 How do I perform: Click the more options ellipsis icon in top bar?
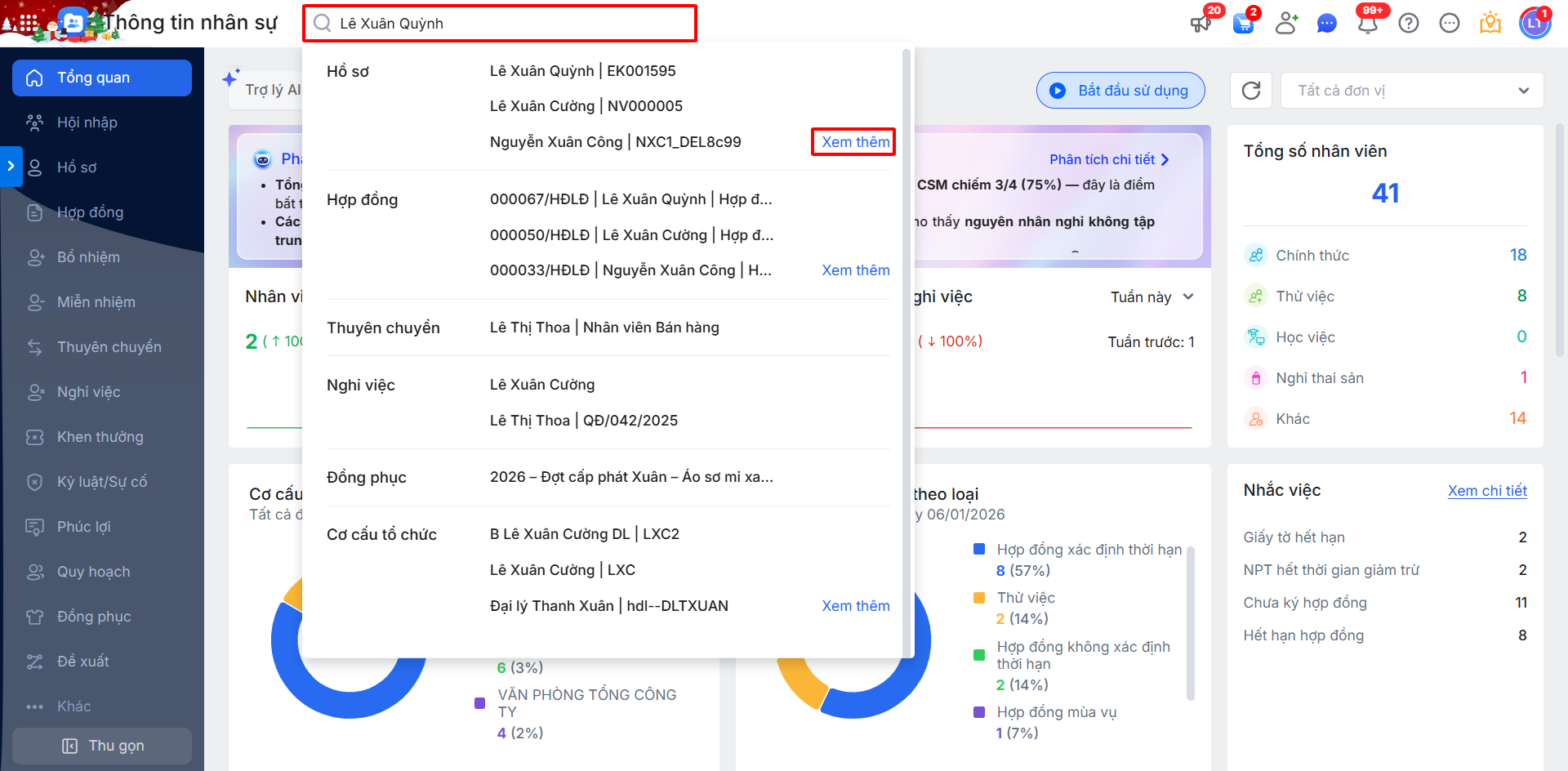click(1450, 24)
